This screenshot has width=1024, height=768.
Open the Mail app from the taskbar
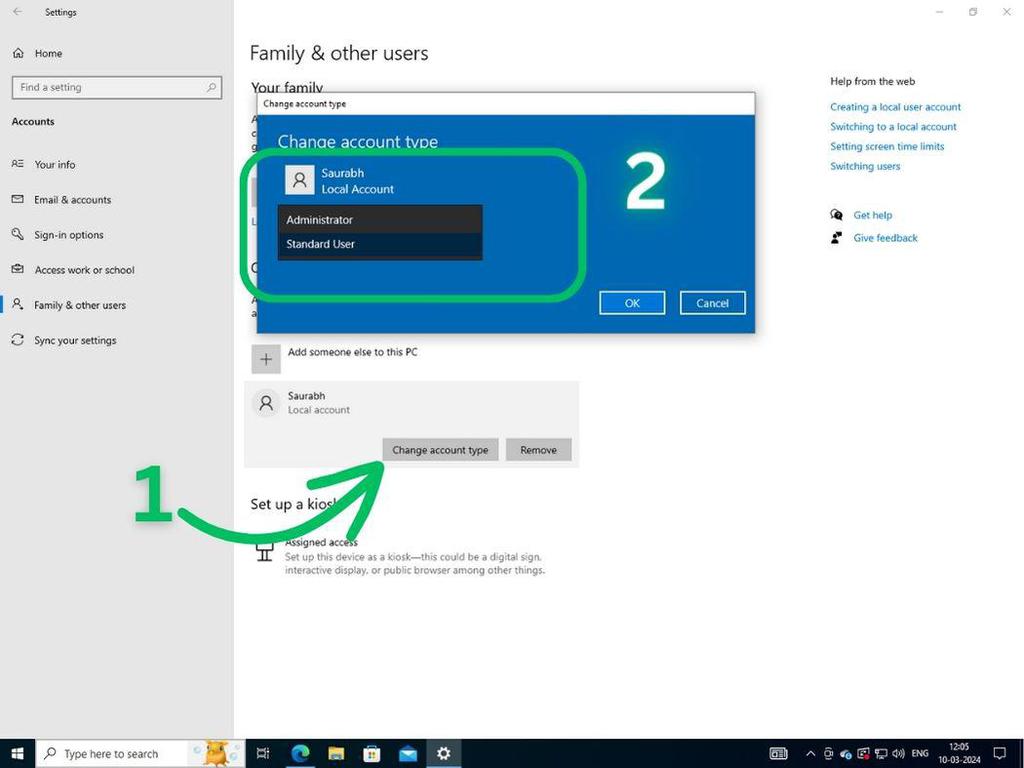click(407, 753)
